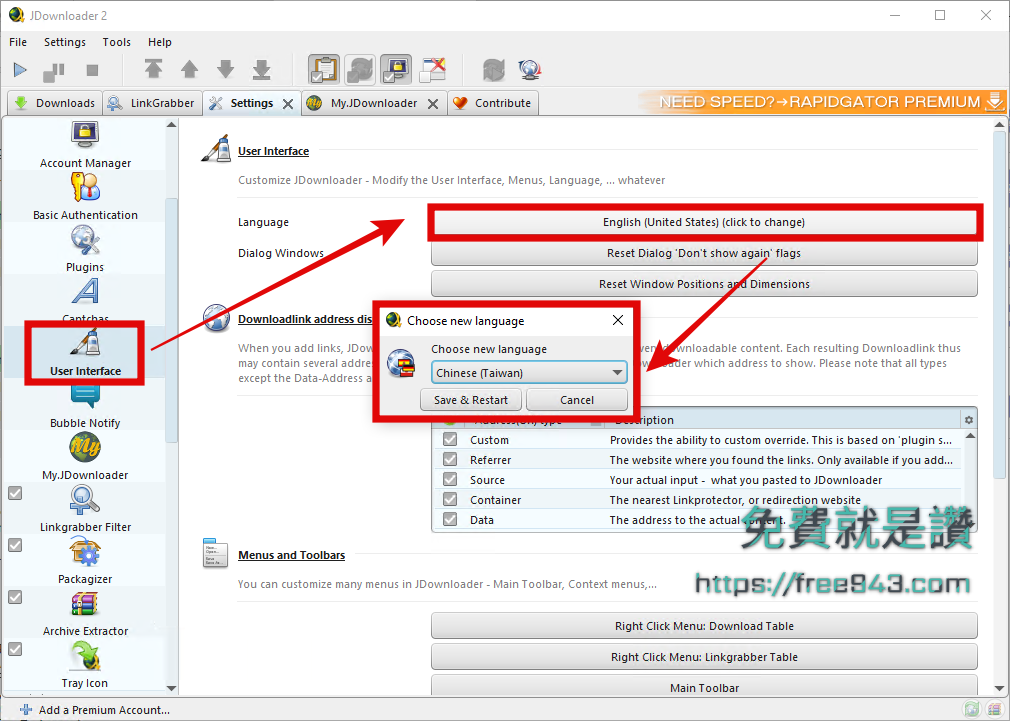Open the Plugins settings section
The image size is (1010, 721).
85,248
